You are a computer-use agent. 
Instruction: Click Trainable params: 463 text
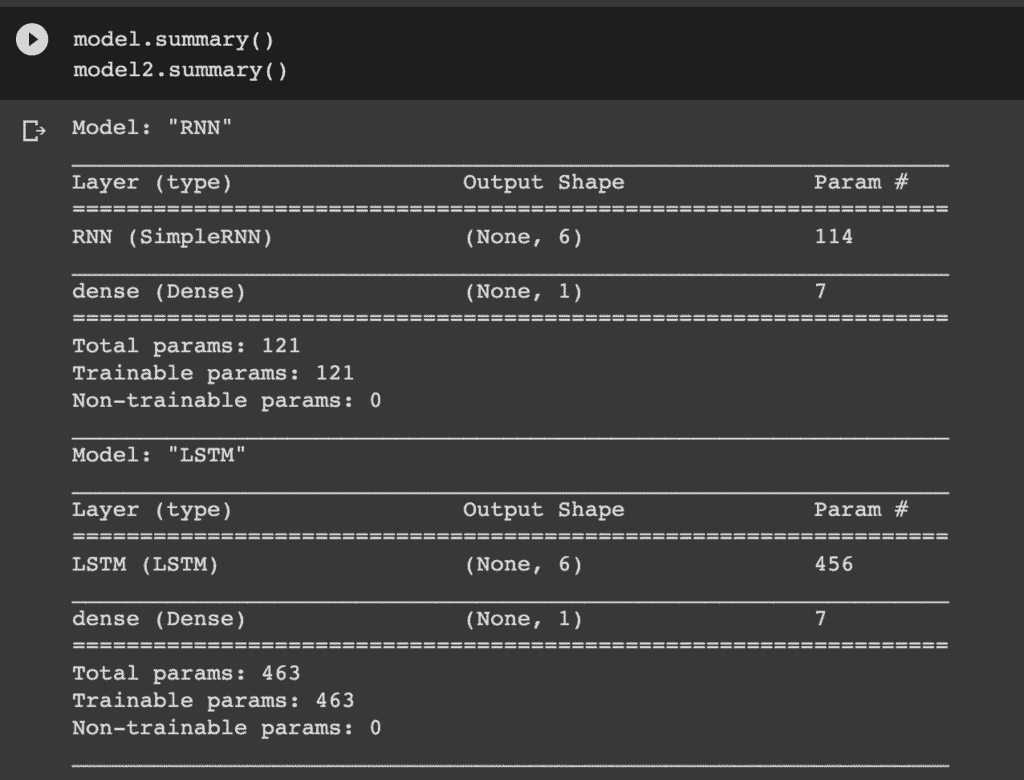point(213,700)
